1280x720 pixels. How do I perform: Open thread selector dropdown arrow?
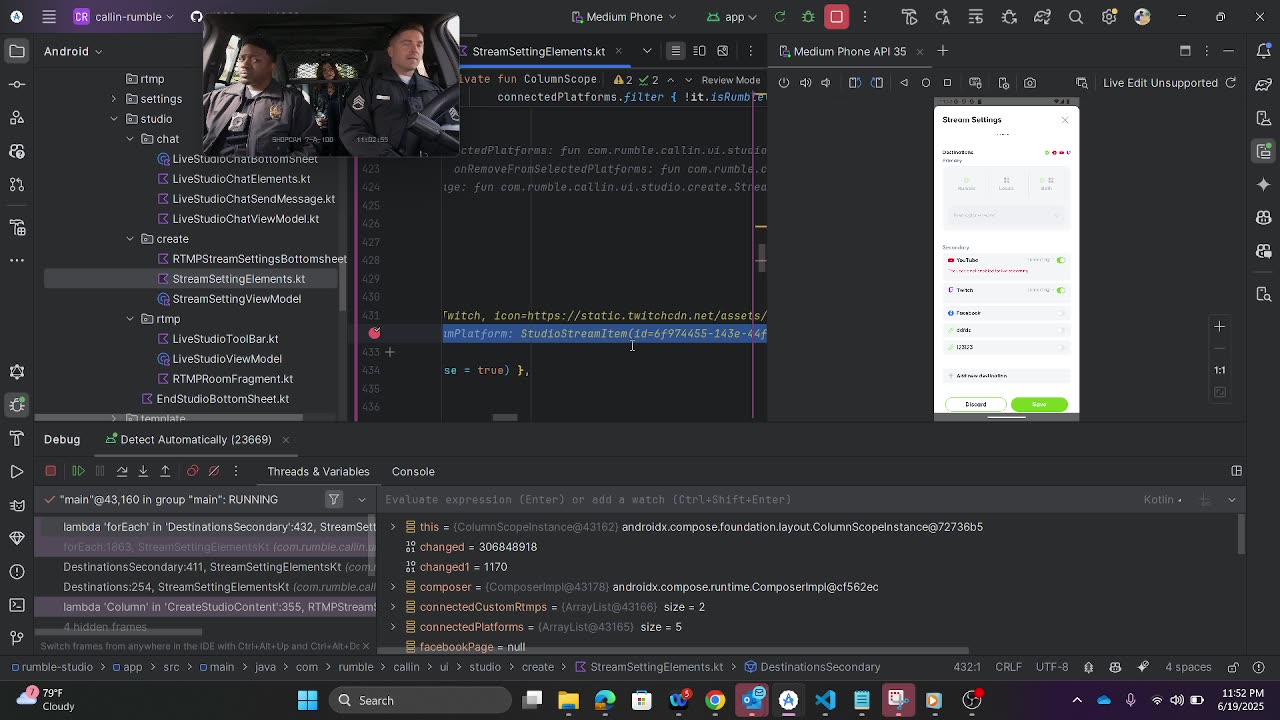point(362,499)
